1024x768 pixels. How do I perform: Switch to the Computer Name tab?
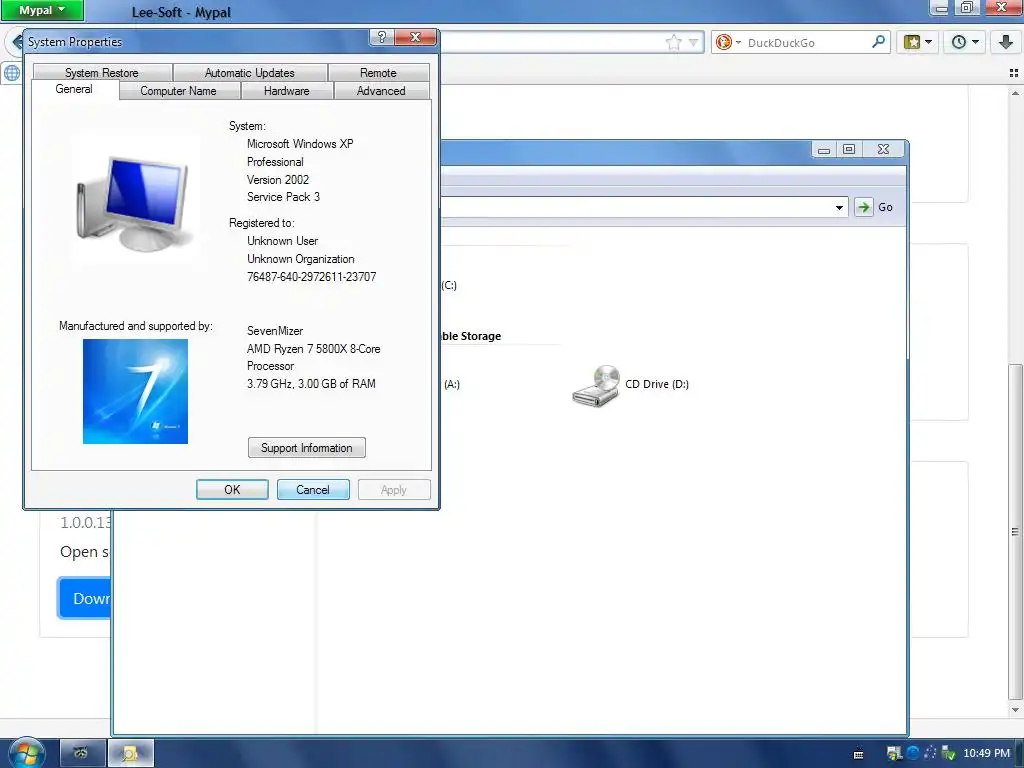(178, 91)
